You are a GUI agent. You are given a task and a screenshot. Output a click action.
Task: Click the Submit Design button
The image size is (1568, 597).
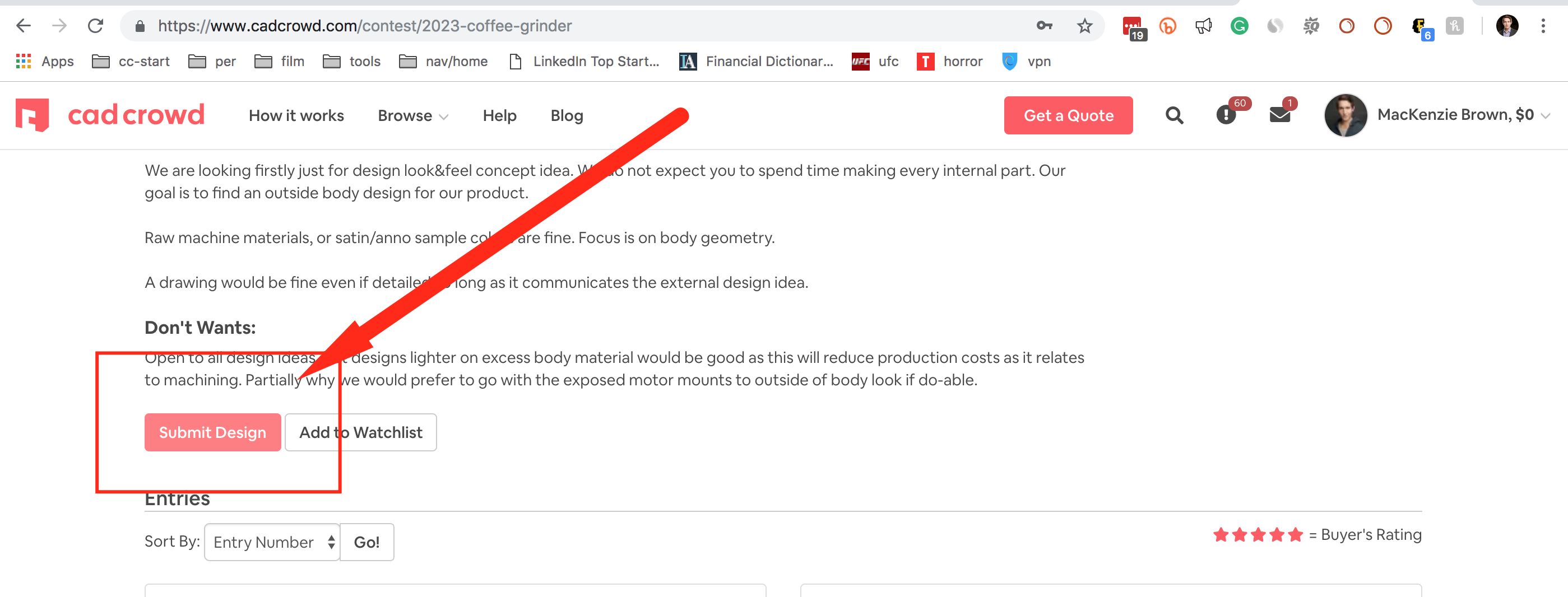[x=212, y=432]
